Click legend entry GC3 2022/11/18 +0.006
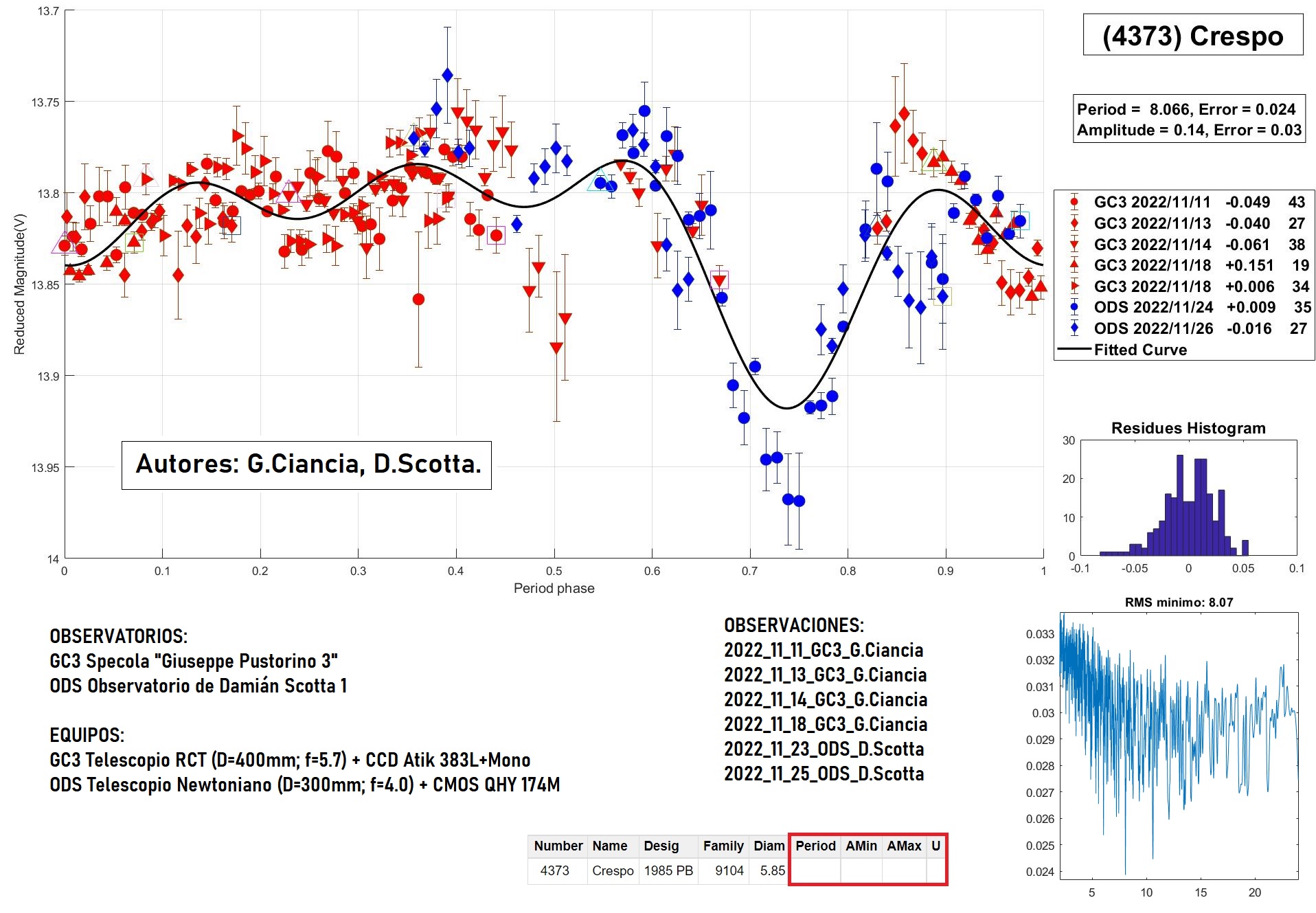The width and height of the screenshot is (1316, 913). (x=1184, y=286)
